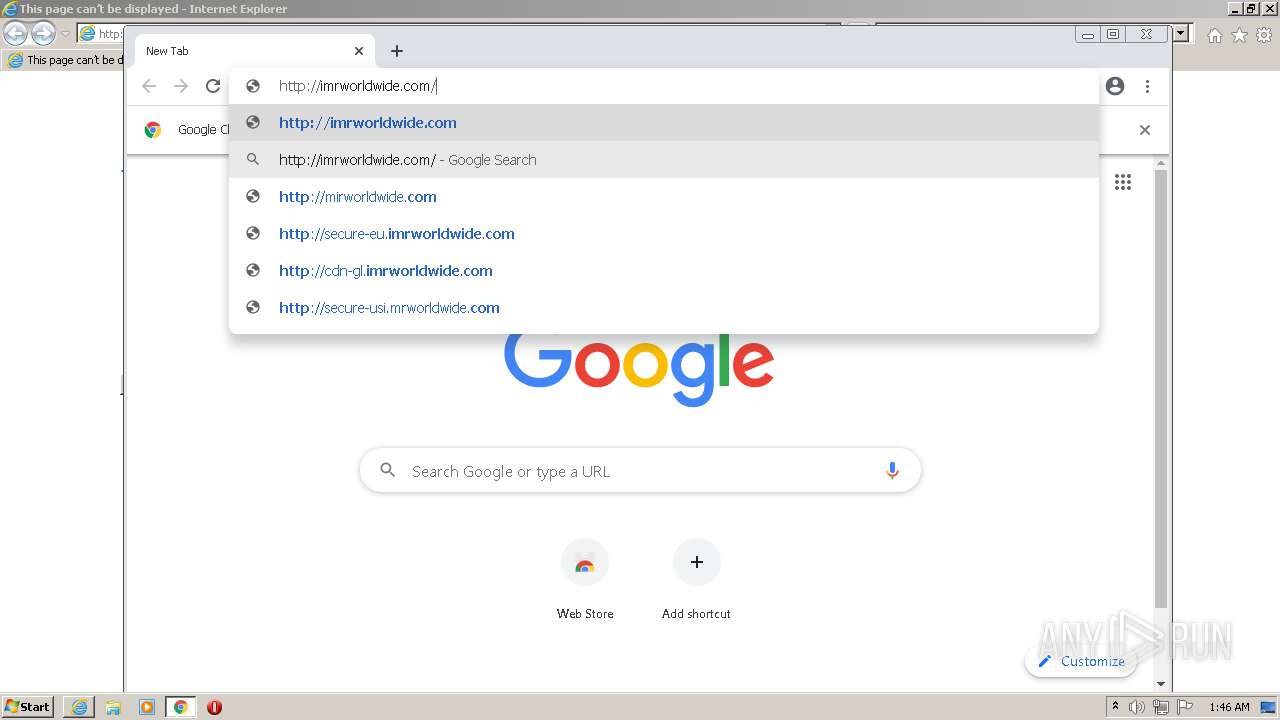Open Chrome's three-dot menu
Image resolution: width=1280 pixels, height=720 pixels.
tap(1147, 86)
